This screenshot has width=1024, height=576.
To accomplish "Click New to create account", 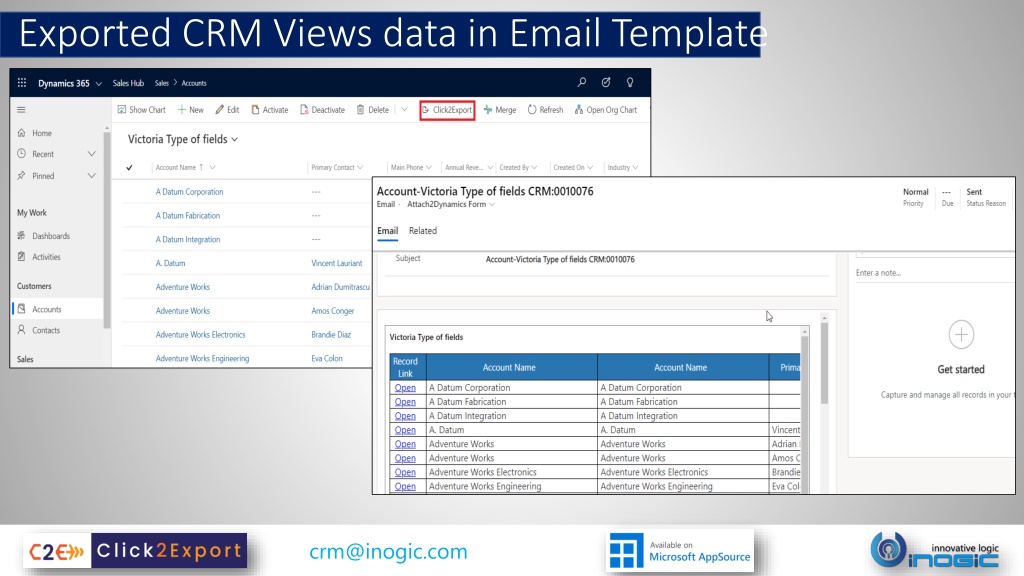I will point(191,110).
